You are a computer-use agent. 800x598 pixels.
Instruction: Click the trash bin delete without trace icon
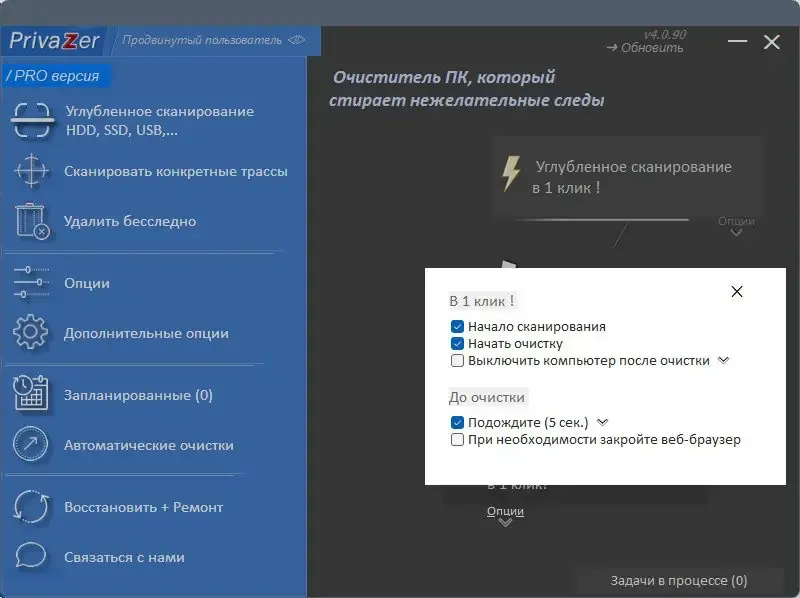tap(32, 221)
